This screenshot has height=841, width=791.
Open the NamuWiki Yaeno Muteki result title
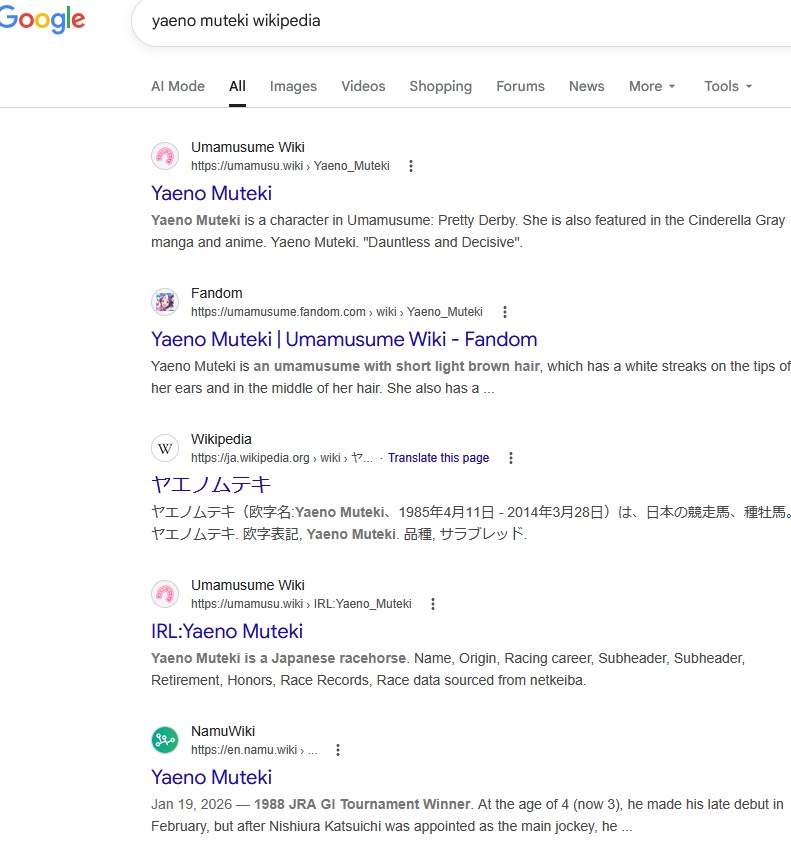click(211, 777)
